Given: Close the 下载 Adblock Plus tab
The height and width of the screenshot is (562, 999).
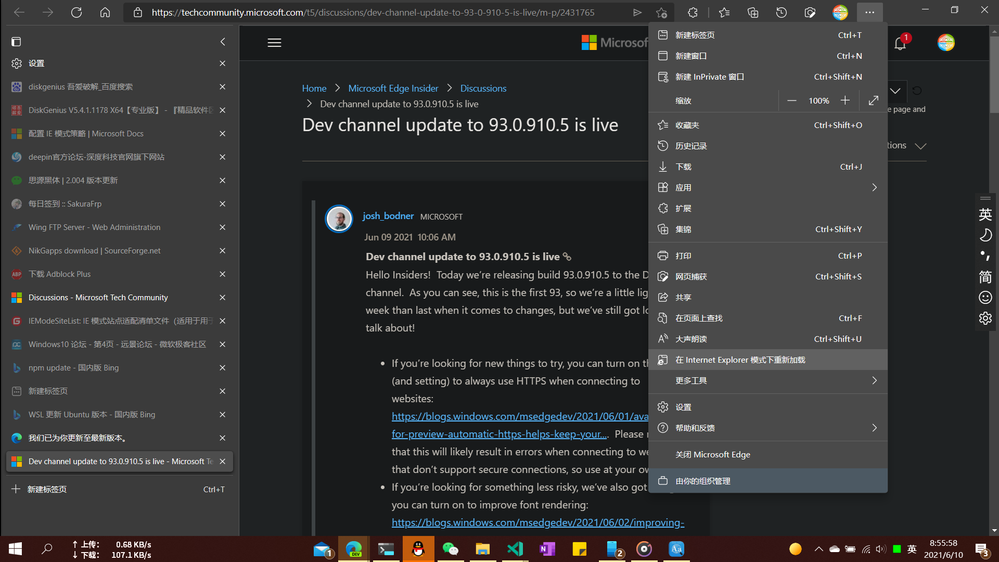Looking at the screenshot, I should click(x=222, y=274).
